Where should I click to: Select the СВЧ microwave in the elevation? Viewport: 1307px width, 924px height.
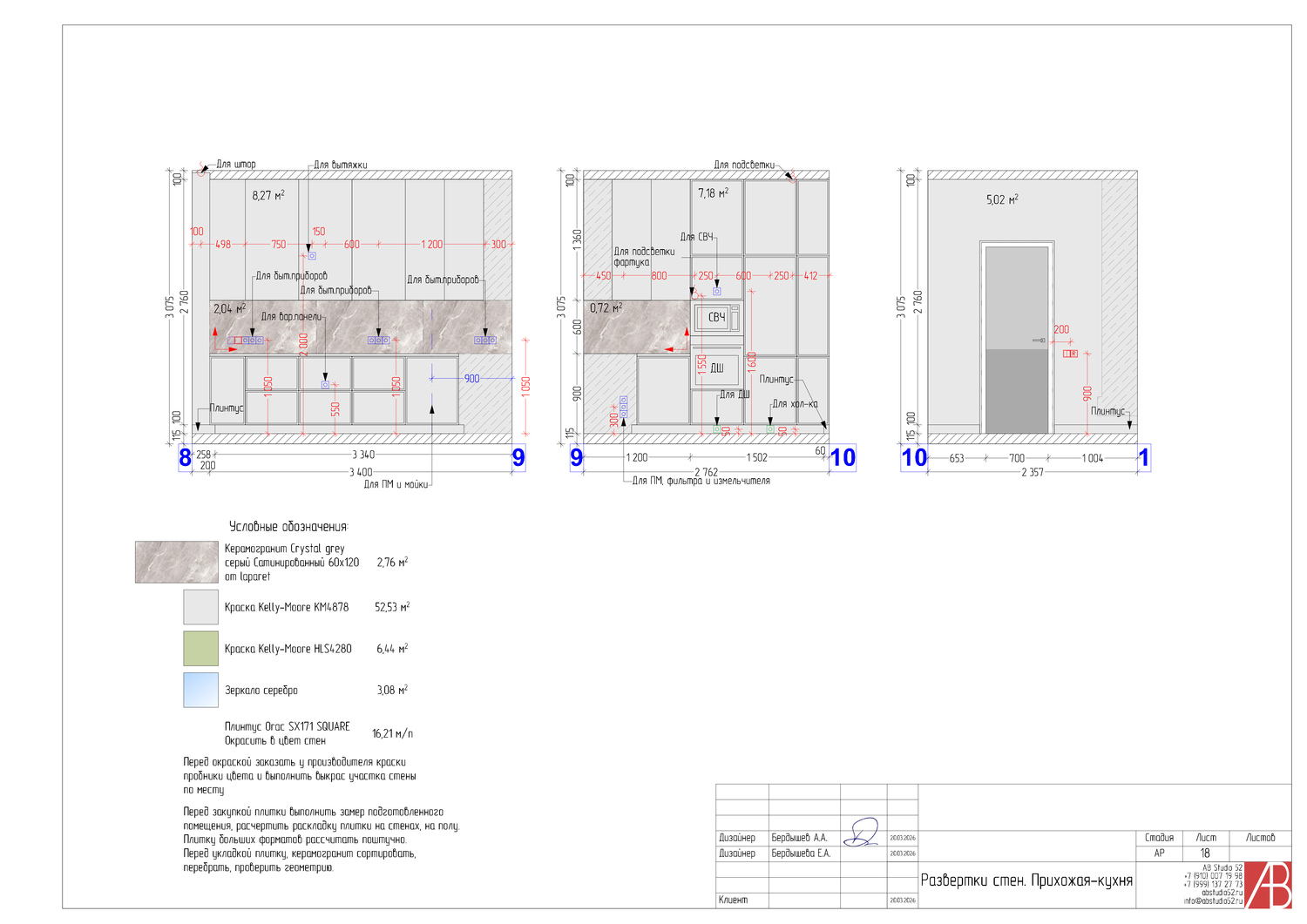tap(716, 318)
